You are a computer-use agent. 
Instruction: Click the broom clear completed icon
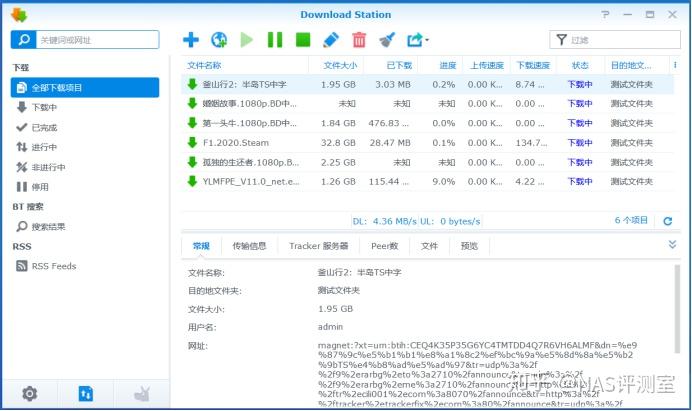tap(387, 40)
